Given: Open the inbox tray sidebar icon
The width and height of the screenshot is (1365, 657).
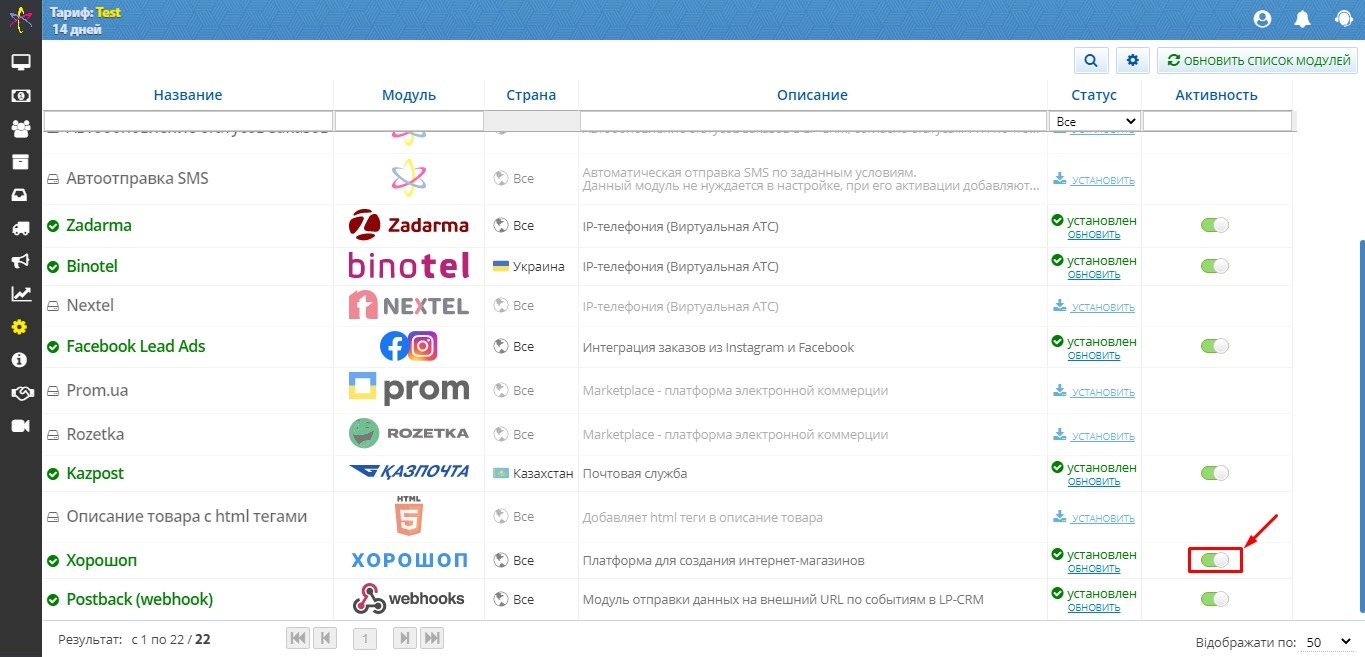Looking at the screenshot, I should [20, 194].
